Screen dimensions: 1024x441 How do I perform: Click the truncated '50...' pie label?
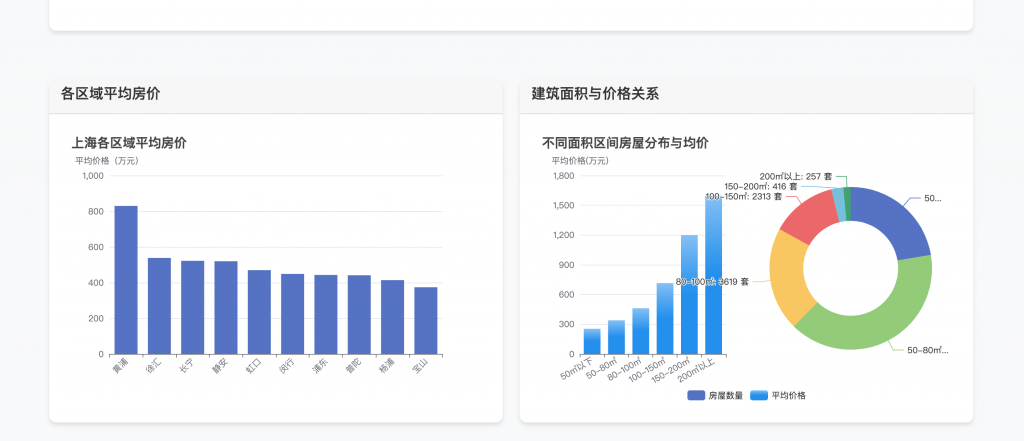tap(933, 199)
